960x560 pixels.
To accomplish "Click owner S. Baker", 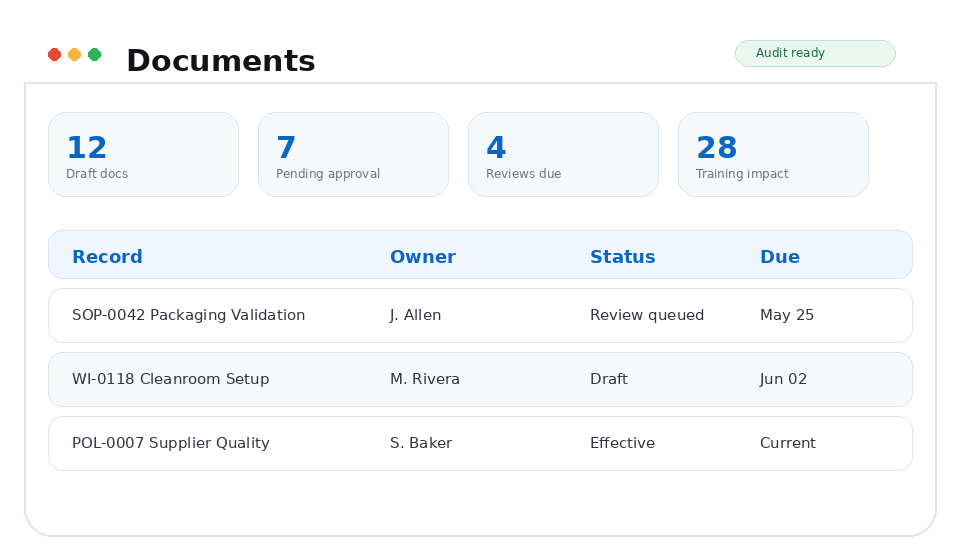I will tap(421, 442).
